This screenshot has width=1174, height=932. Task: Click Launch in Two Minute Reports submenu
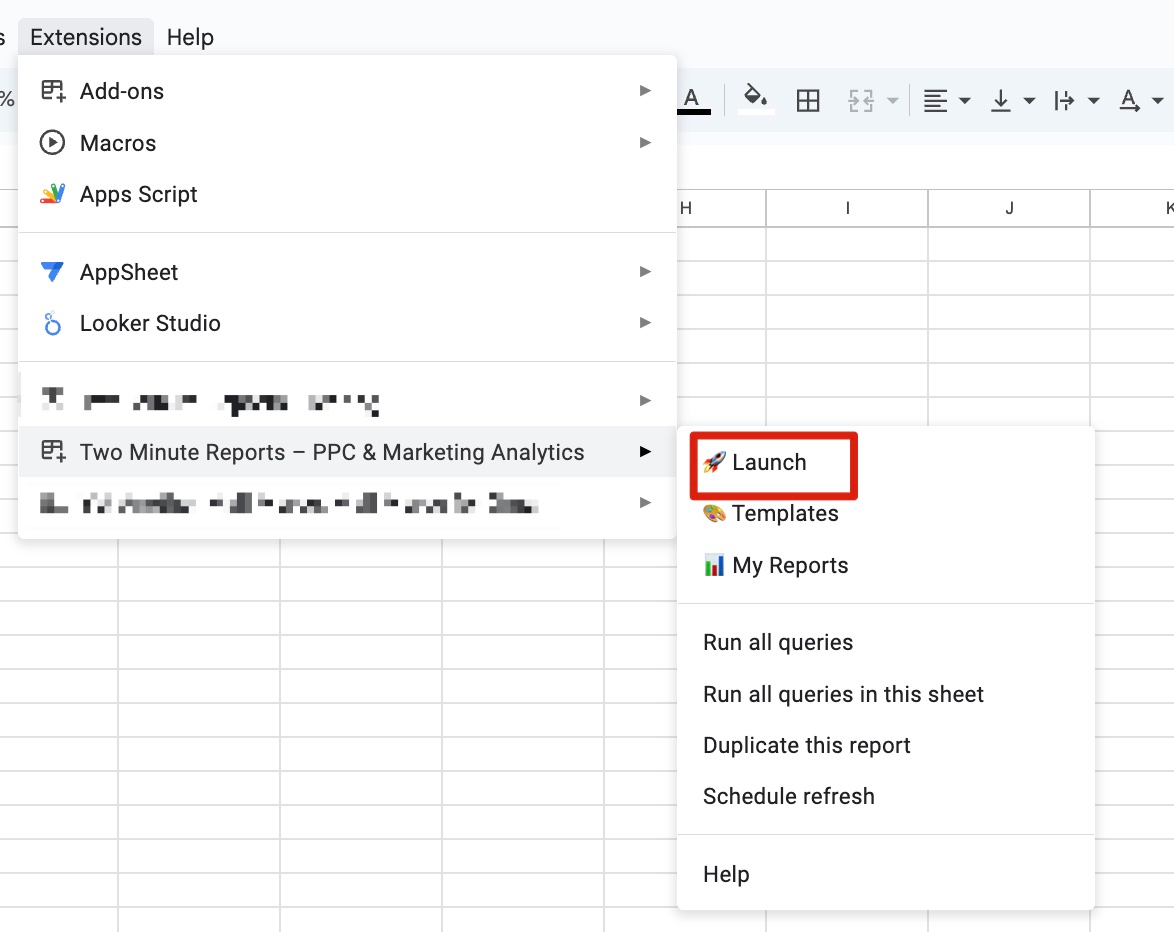click(768, 463)
